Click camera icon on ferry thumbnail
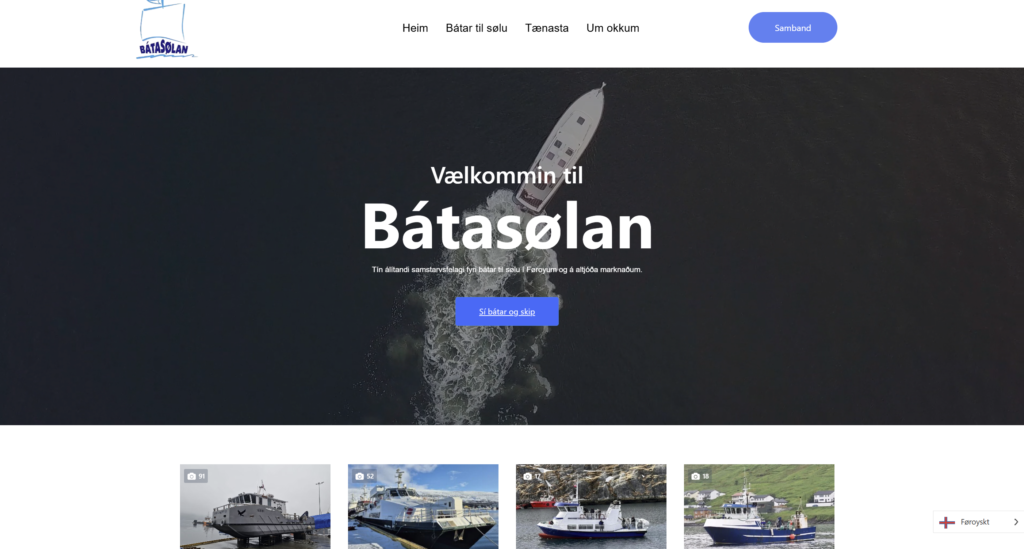Image resolution: width=1024 pixels, height=549 pixels. coord(527,477)
